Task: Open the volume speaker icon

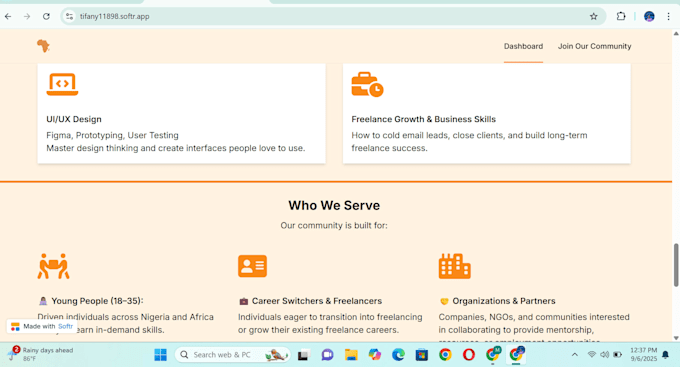Action: click(605, 354)
